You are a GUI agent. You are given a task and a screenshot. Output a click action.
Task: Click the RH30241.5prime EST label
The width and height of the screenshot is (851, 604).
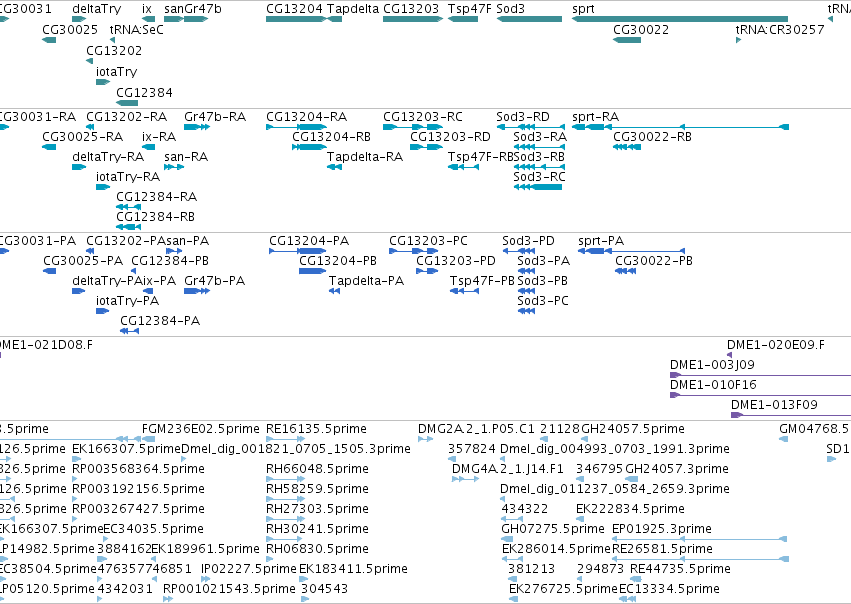point(317,529)
